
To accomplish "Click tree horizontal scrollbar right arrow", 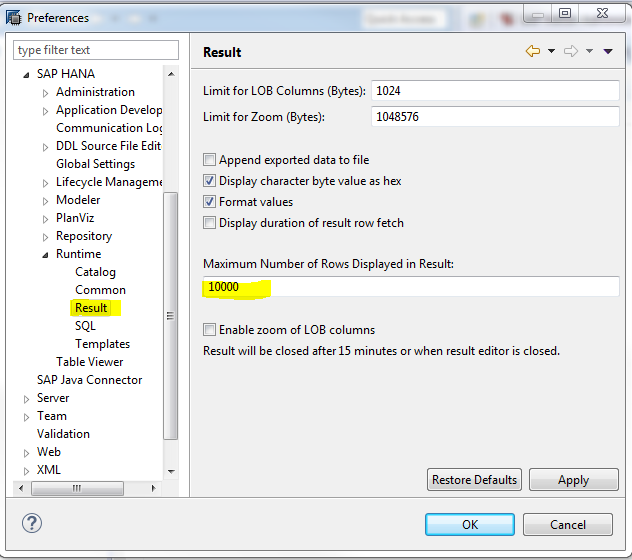I will click(x=154, y=489).
